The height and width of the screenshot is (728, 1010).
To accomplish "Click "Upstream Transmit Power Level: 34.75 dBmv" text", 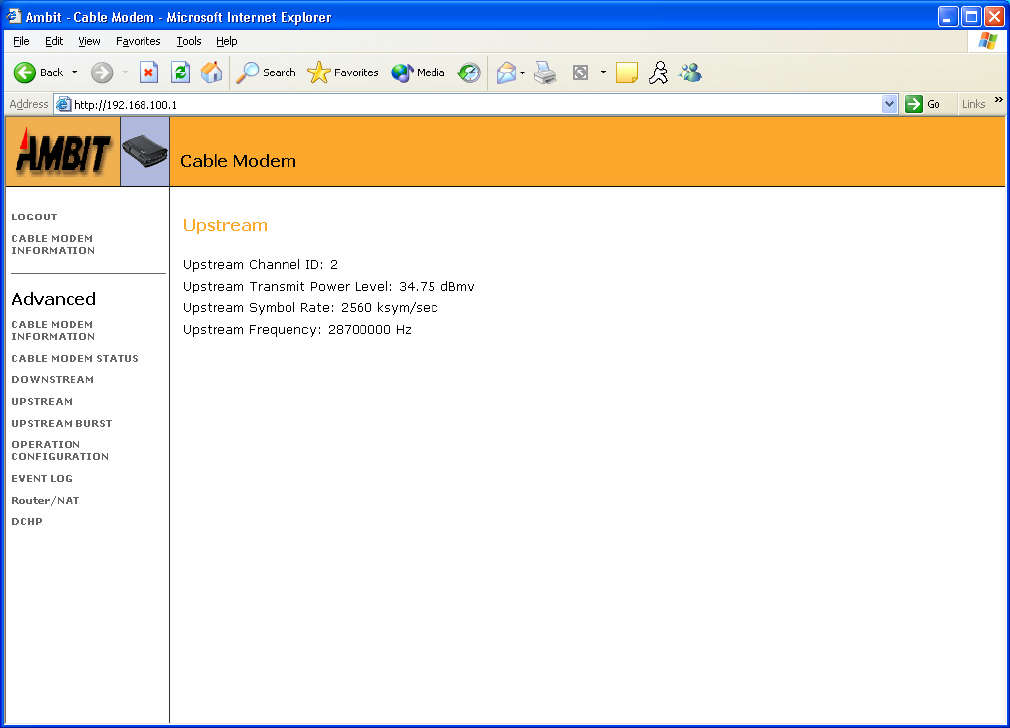I will pos(329,287).
